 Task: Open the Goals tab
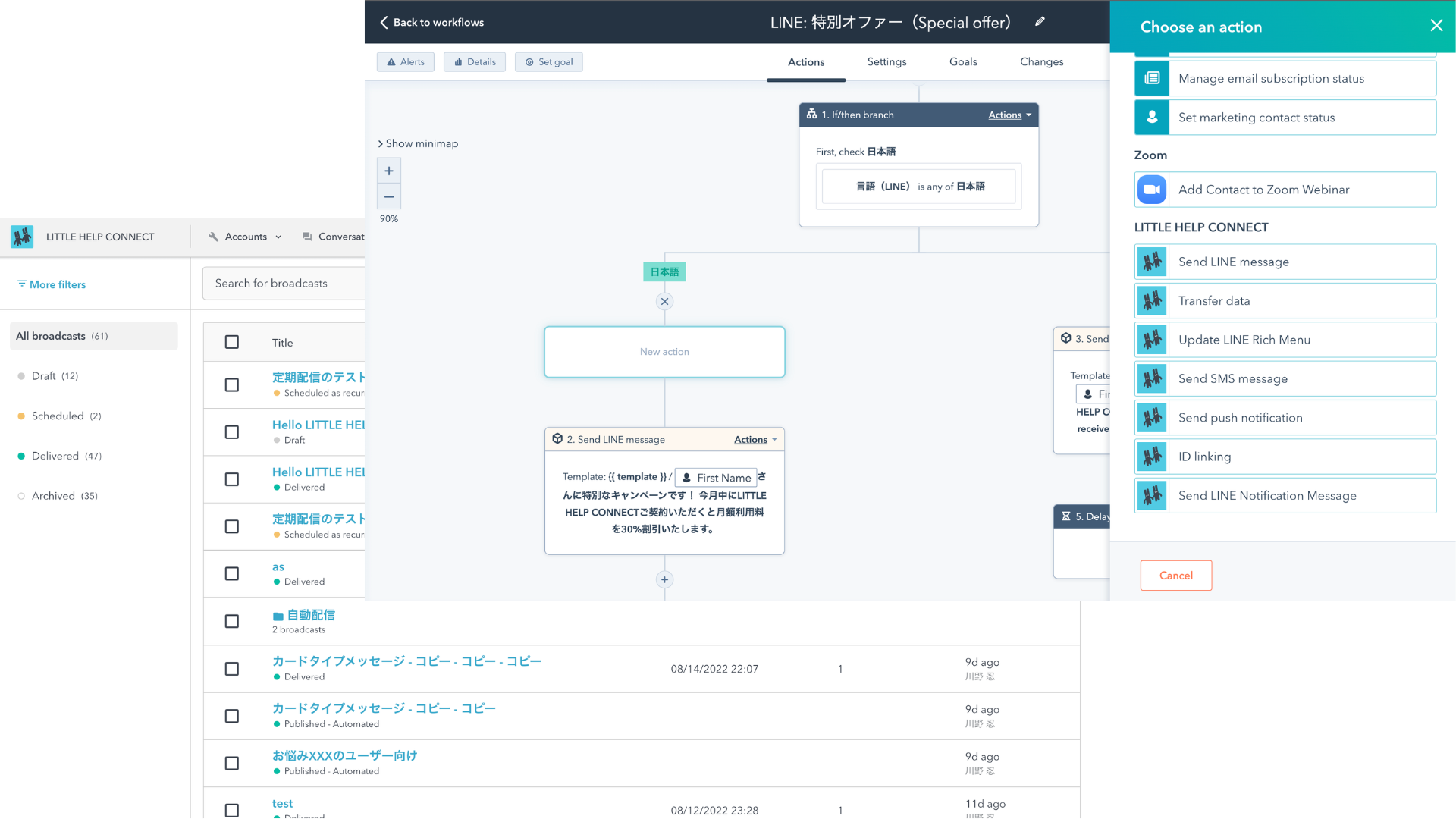pos(963,61)
